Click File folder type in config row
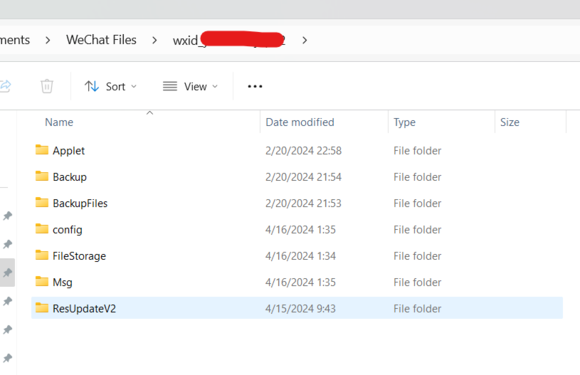The height and width of the screenshot is (375, 580). [x=417, y=230]
